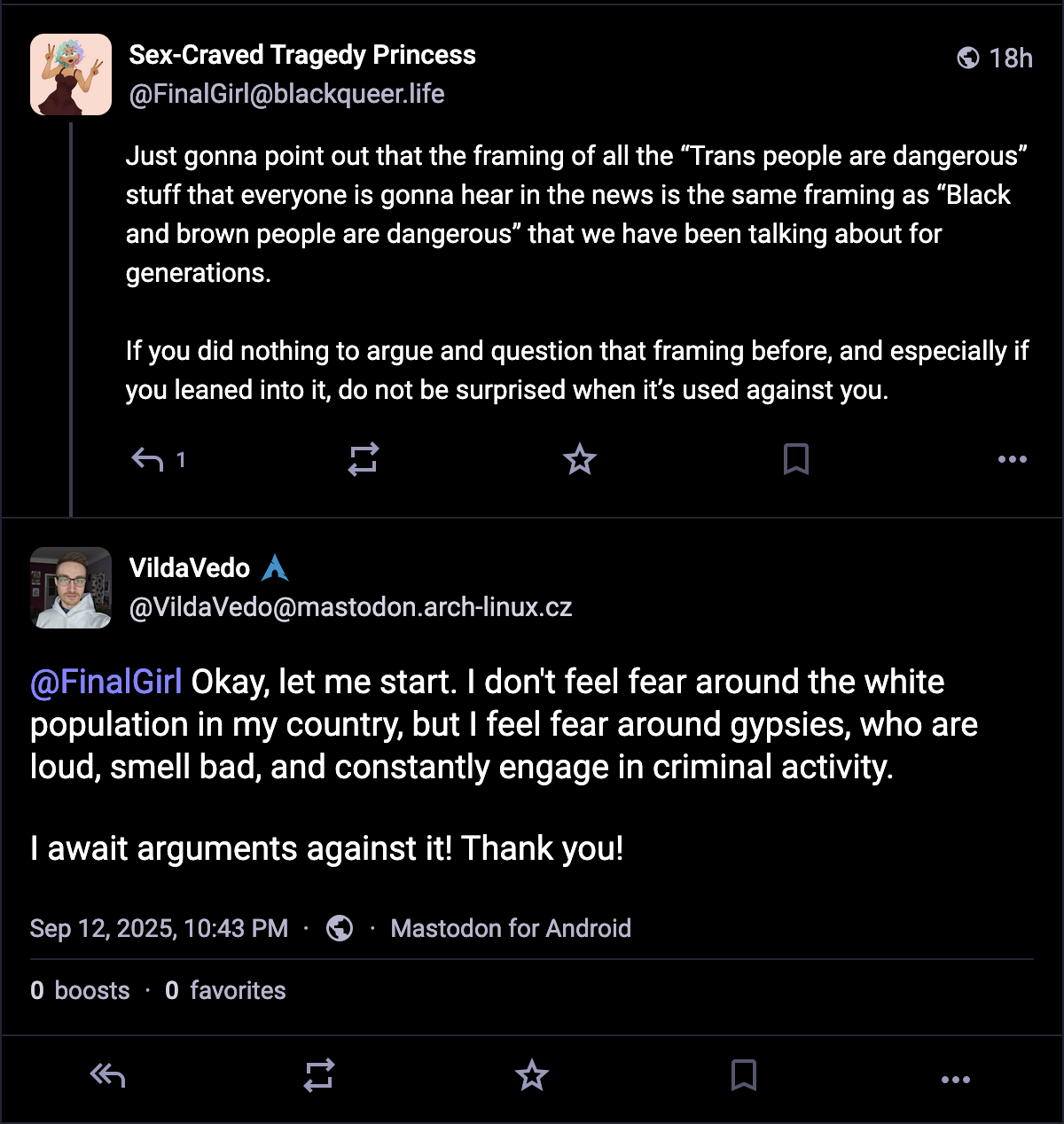The width and height of the screenshot is (1064, 1124).
Task: Click the @FinalGirl mention link
Action: pos(106,682)
